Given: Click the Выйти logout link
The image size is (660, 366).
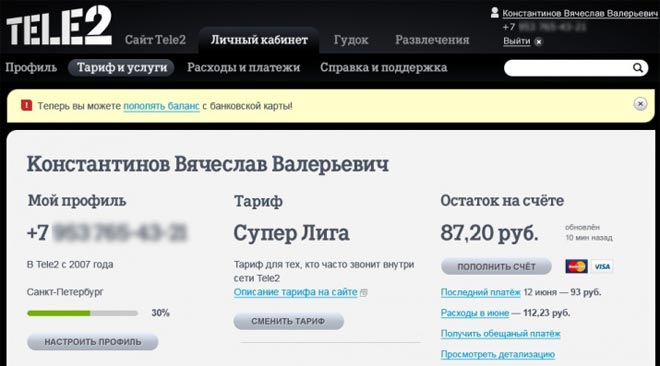Looking at the screenshot, I should click(516, 41).
